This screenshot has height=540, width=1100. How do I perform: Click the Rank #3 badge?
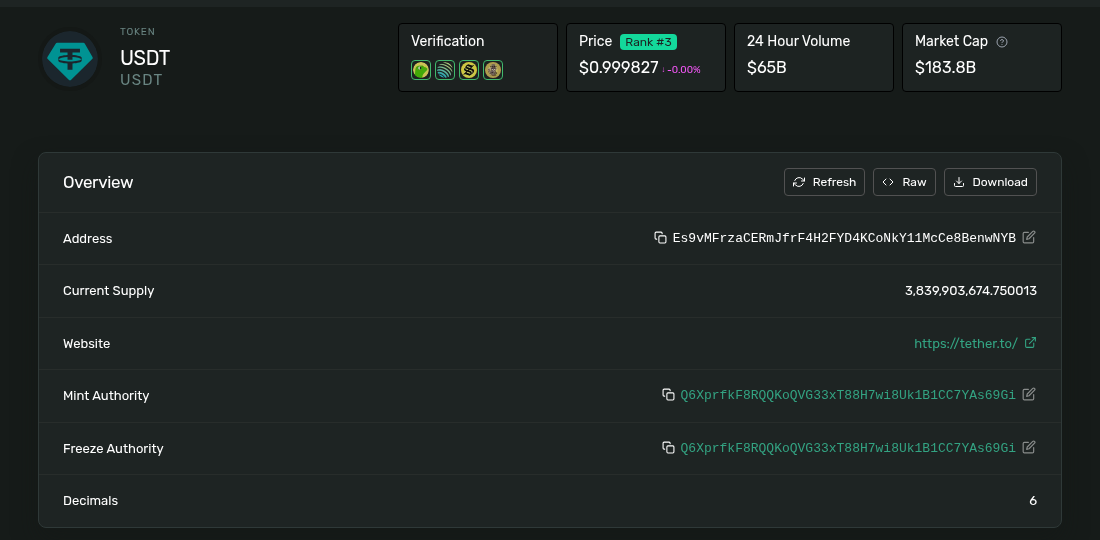[x=648, y=42]
